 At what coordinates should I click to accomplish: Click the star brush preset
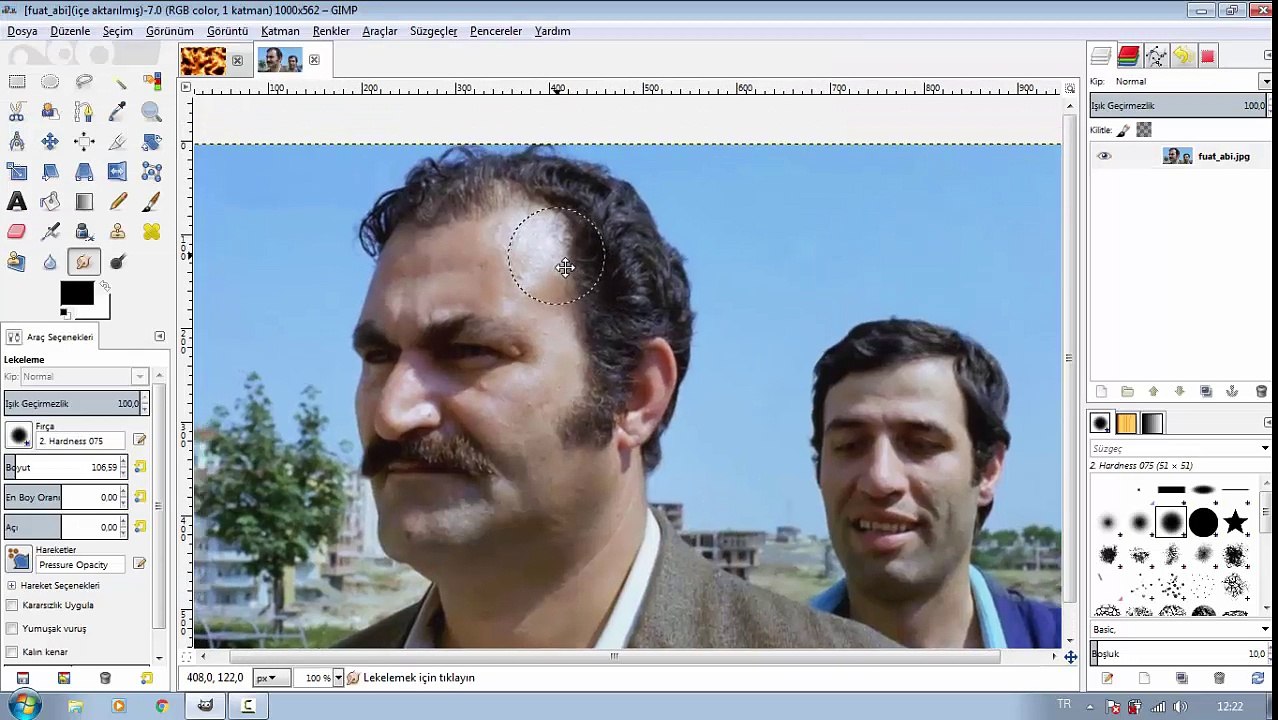[1236, 522]
